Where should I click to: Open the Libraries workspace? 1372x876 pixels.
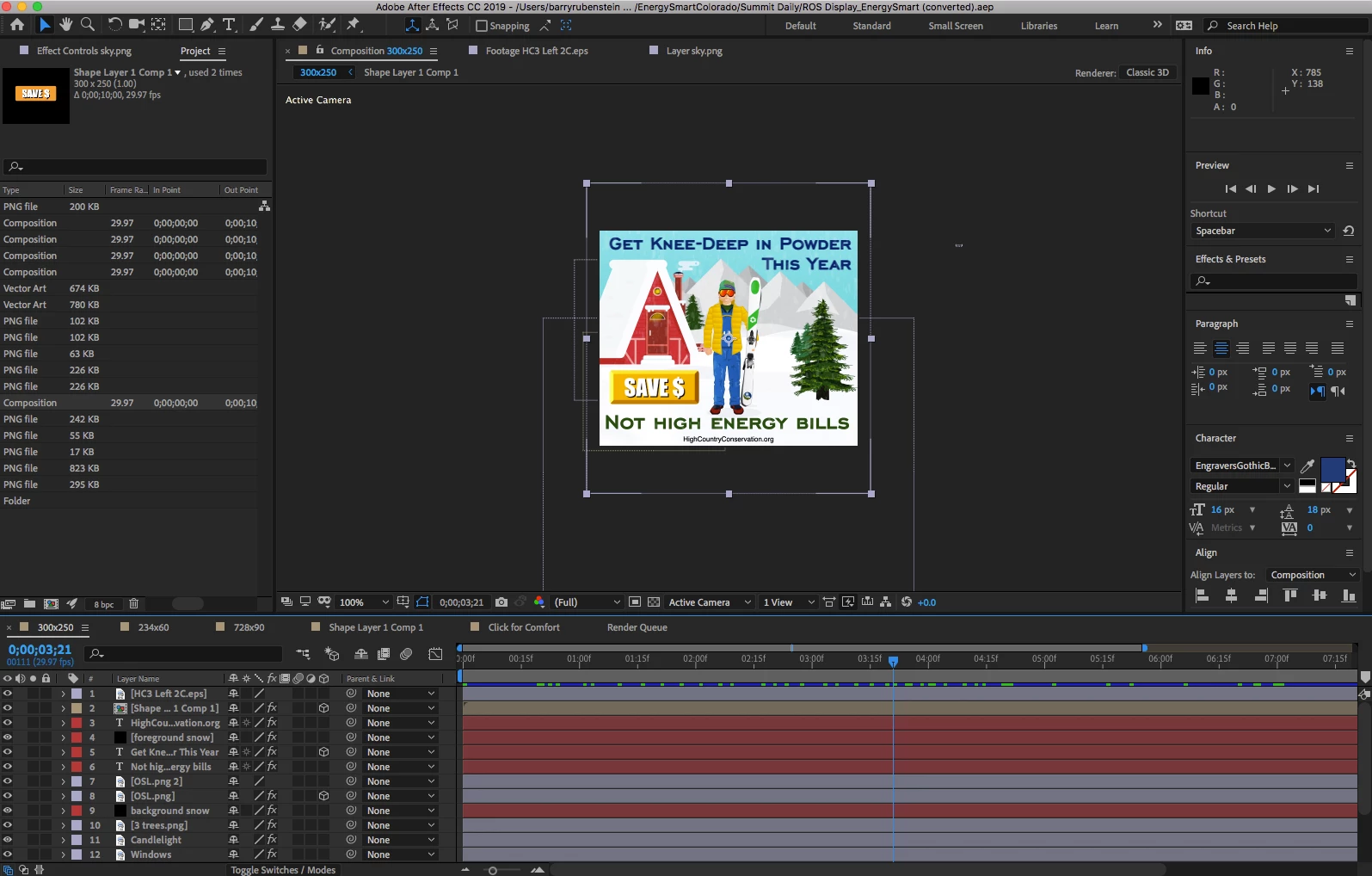pyautogui.click(x=1039, y=26)
